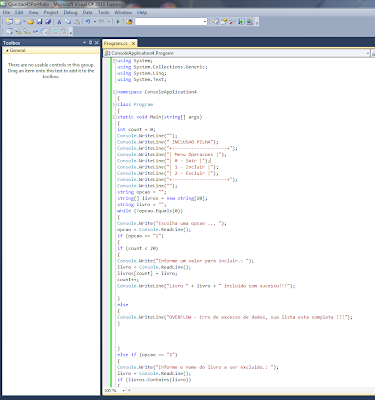Open the Data menu
Viewport: 375px width, 400px height.
(x=87, y=12)
